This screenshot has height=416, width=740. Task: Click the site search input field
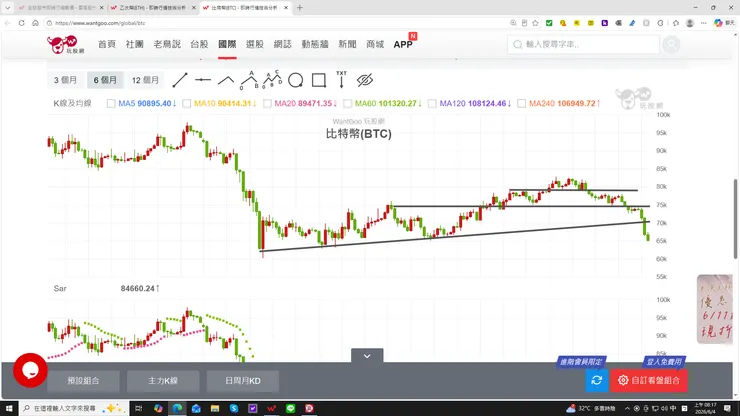[x=583, y=44]
